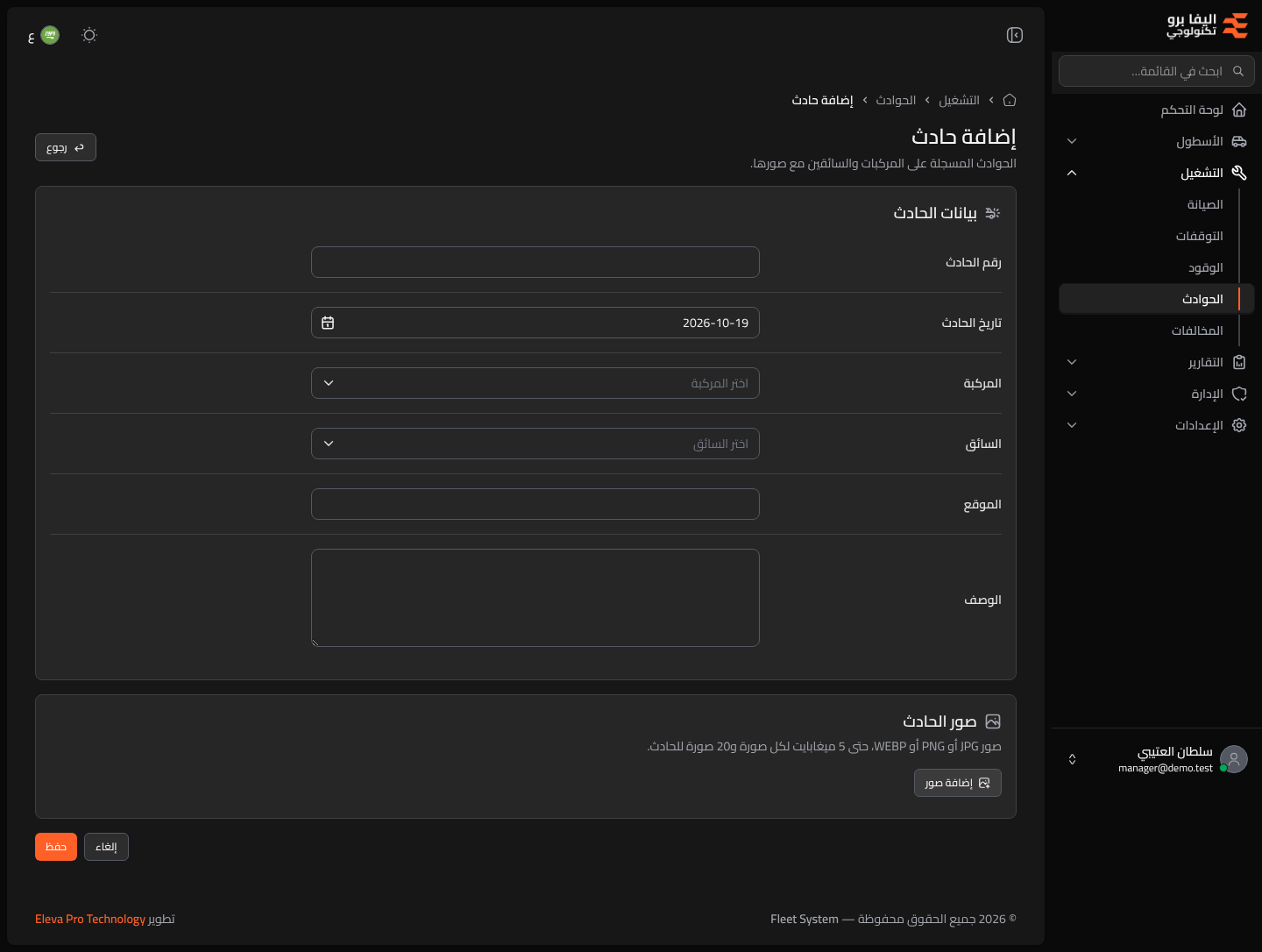Viewport: 1262px width, 952px height.
Task: Focus the رقم الحادث input field
Action: 535,262
